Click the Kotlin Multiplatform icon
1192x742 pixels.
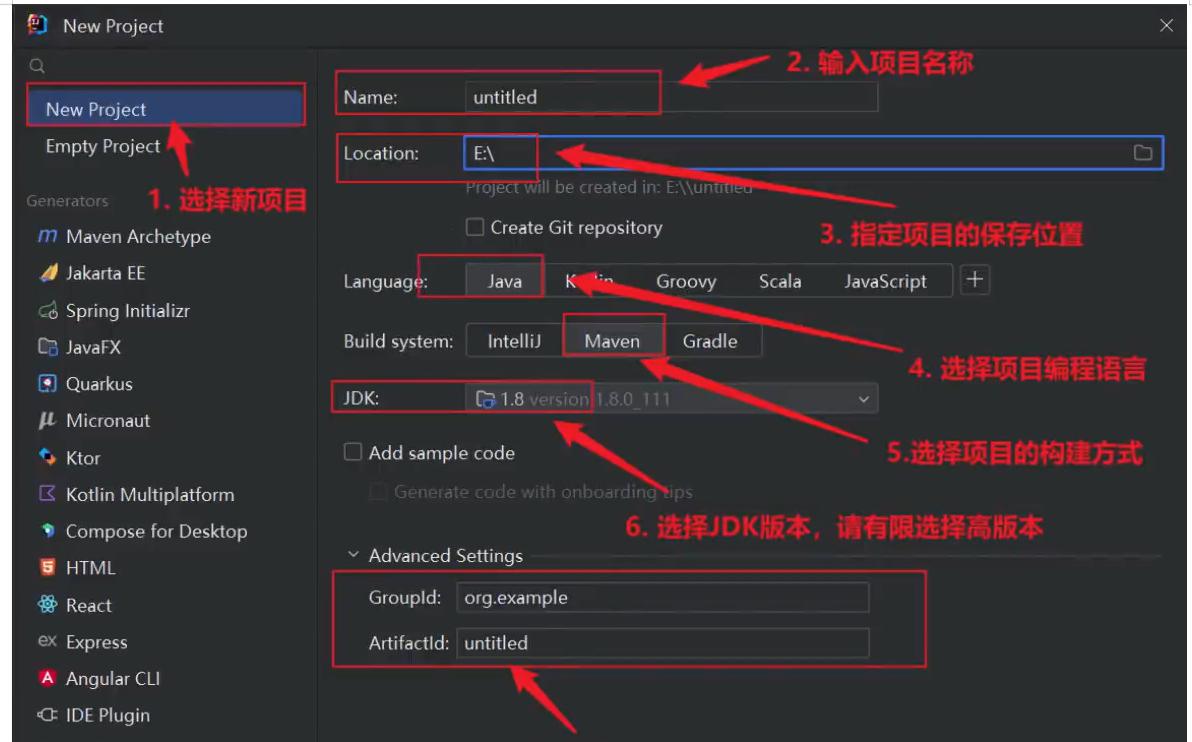tap(47, 494)
